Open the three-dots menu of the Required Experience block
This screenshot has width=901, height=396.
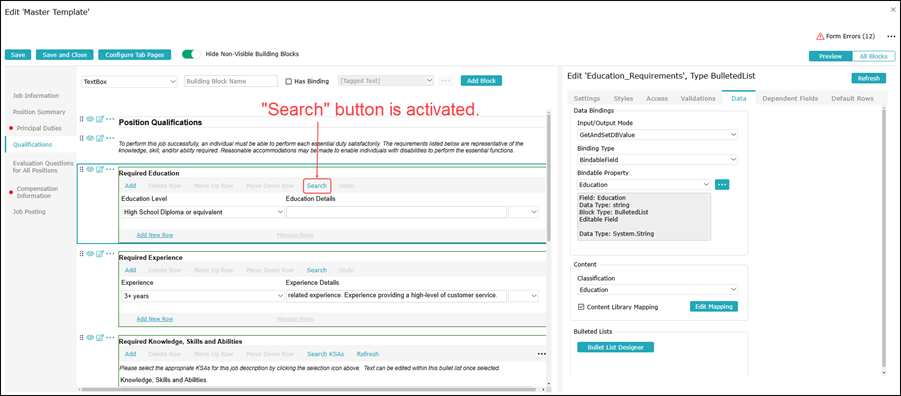(110, 253)
